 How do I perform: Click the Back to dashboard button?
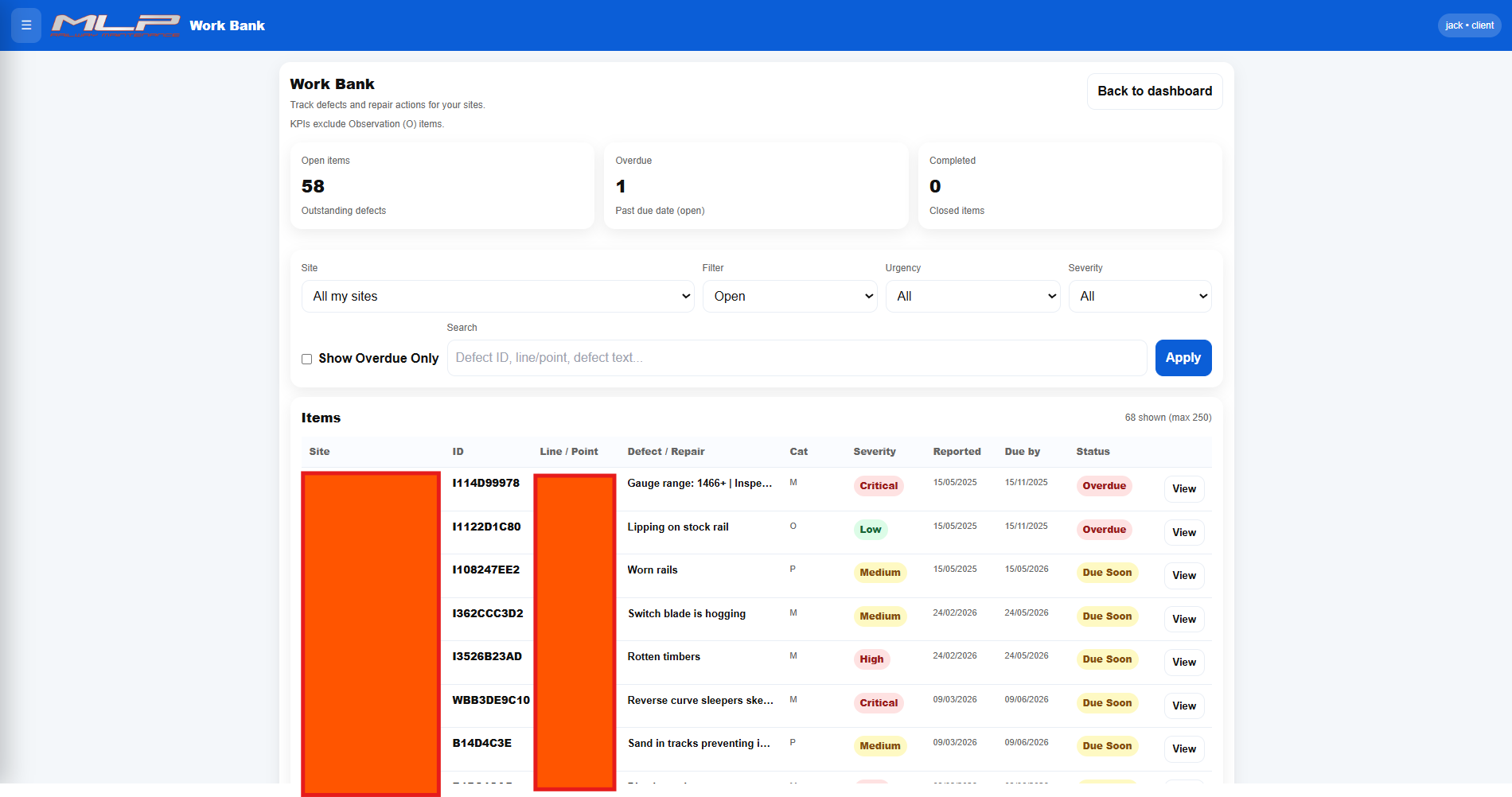click(1154, 91)
